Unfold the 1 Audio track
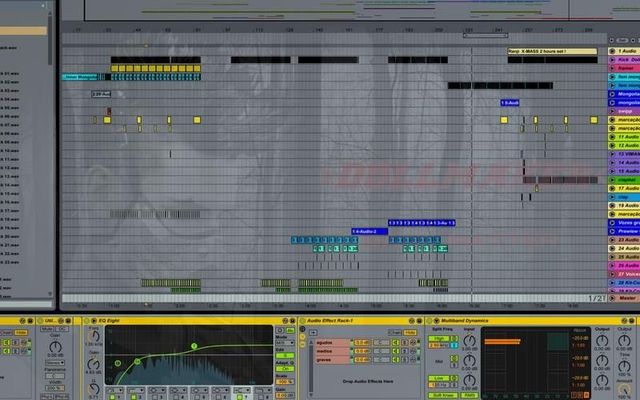Image resolution: width=640 pixels, height=400 pixels. 612,51
